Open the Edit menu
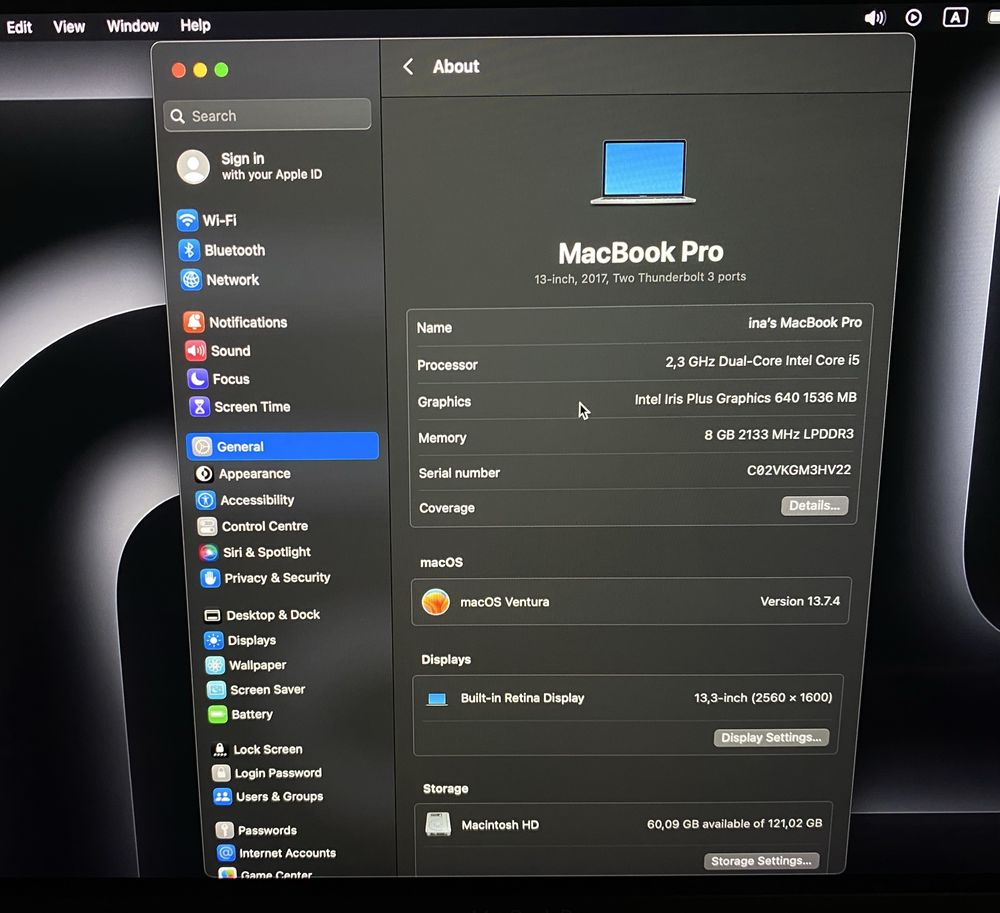 pos(19,27)
